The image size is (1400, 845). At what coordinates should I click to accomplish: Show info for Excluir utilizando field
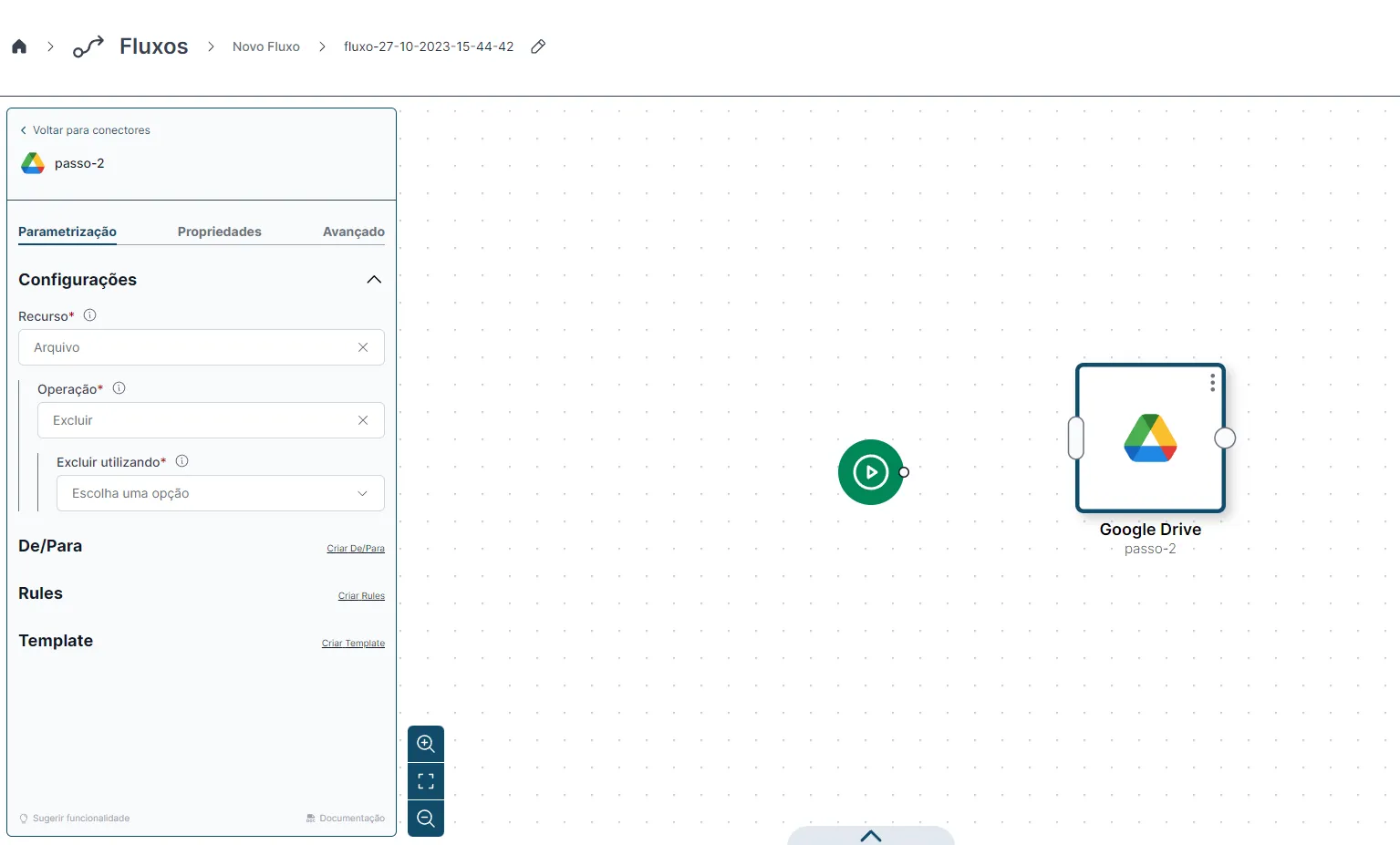coord(181,461)
